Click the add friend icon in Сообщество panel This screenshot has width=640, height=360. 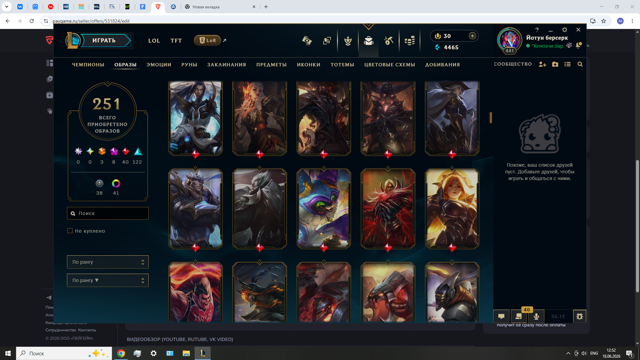(542, 64)
